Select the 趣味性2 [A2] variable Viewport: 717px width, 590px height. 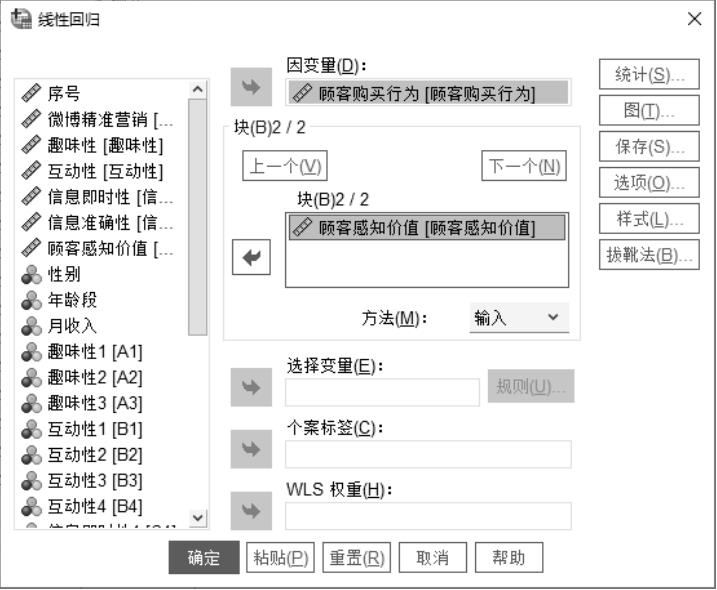tap(103, 378)
